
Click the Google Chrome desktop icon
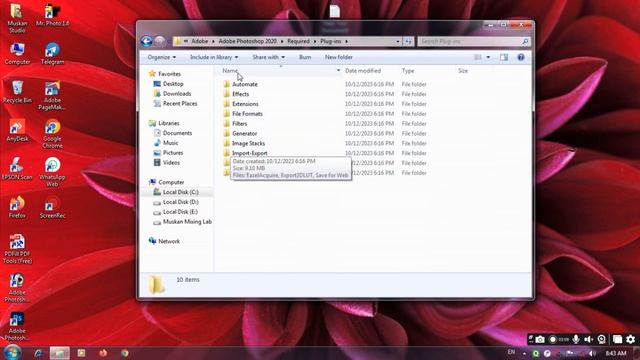click(52, 134)
